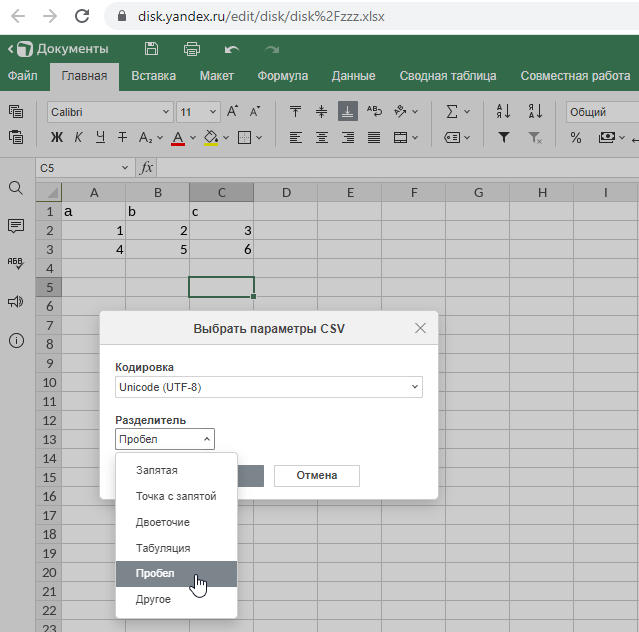This screenshot has height=632, width=639.
Task: Click the Undo arrow icon
Action: click(232, 49)
